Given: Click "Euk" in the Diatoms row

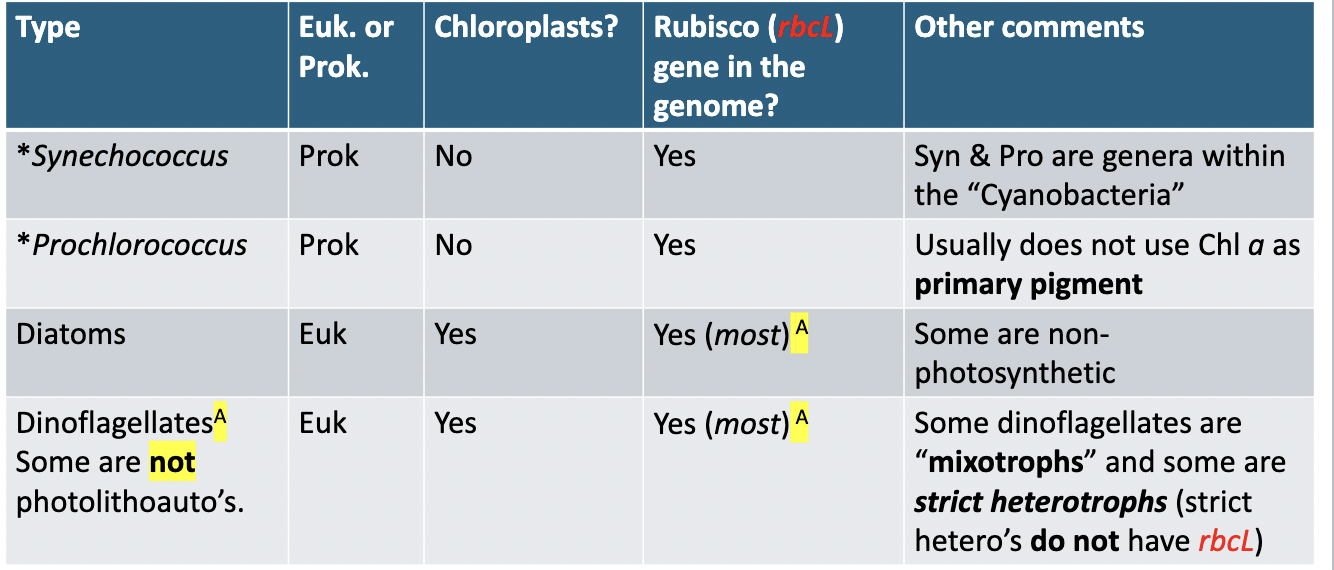Looking at the screenshot, I should click(323, 334).
